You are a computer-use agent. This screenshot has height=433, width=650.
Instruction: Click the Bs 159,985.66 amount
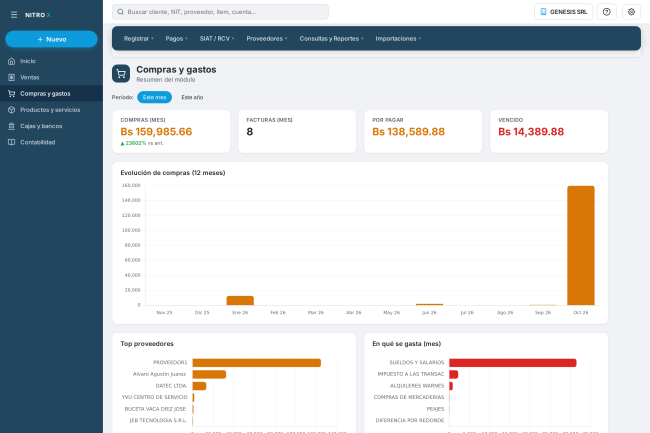click(x=156, y=132)
